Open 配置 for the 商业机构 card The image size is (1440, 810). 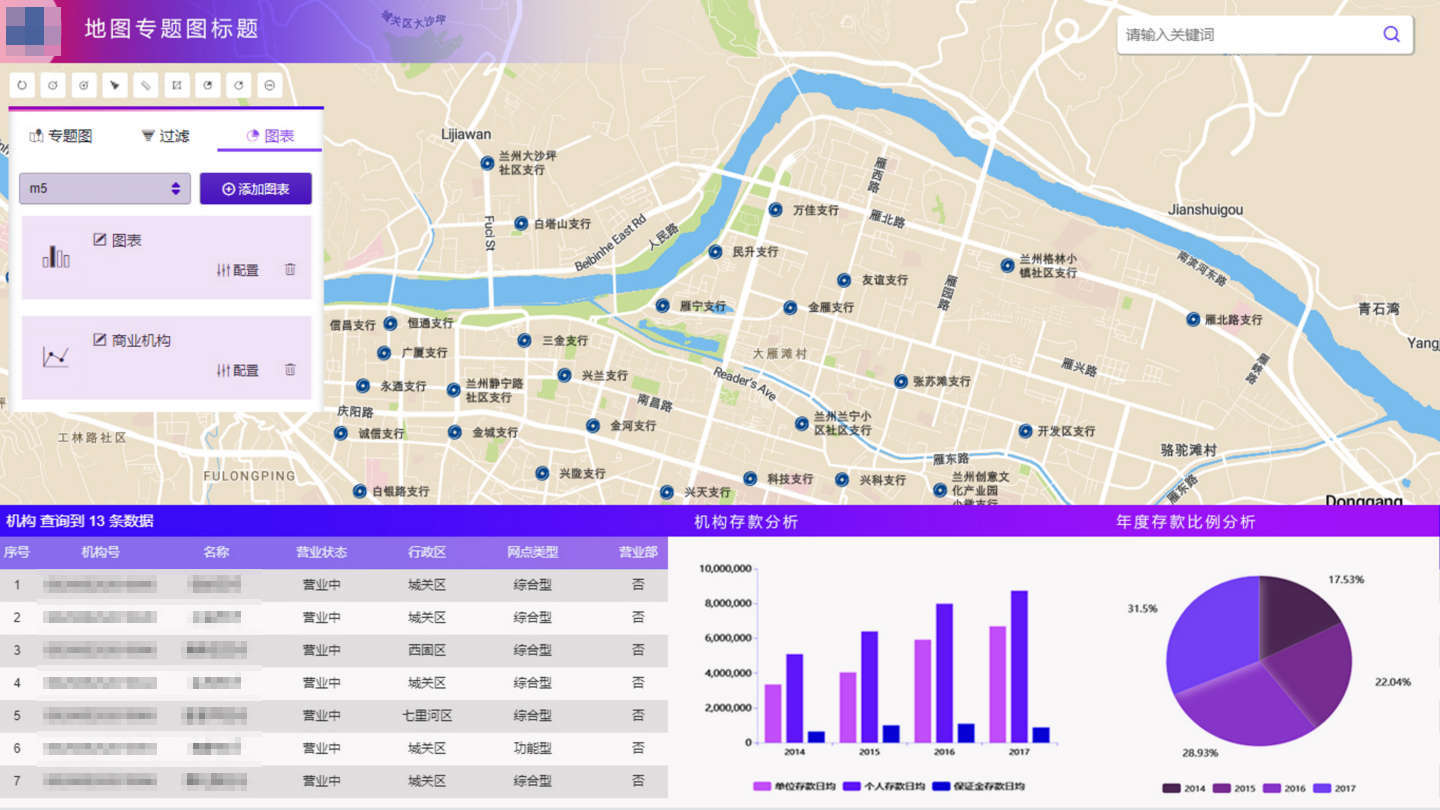[x=237, y=370]
